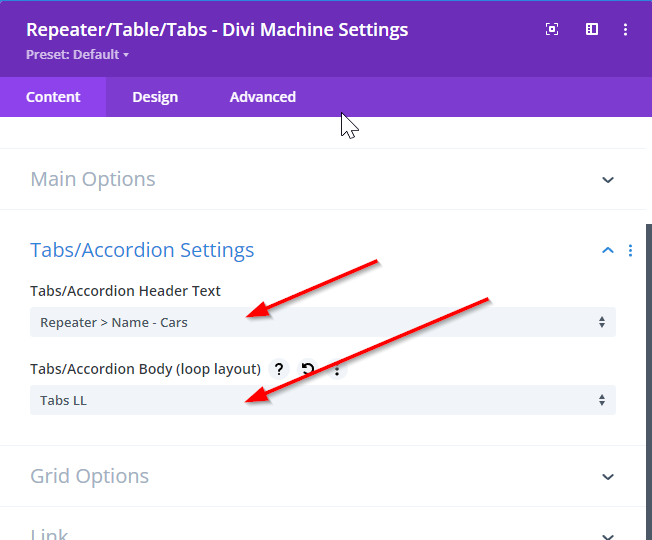
Task: Reset the Tabs/Accordion Body field
Action: pos(308,370)
